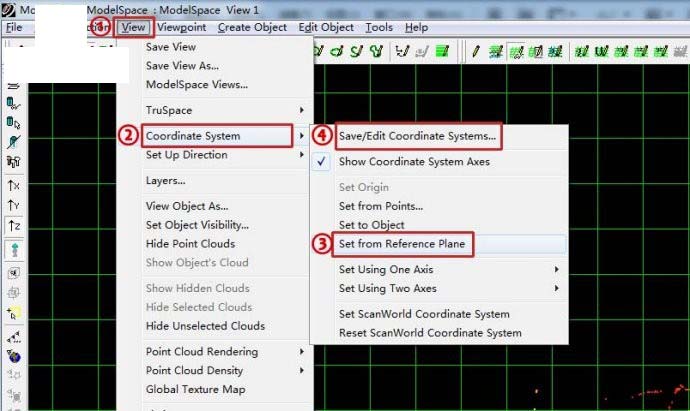Click the grid icon with white box overlay
Image resolution: width=690 pixels, height=411 pixels.
536,52
